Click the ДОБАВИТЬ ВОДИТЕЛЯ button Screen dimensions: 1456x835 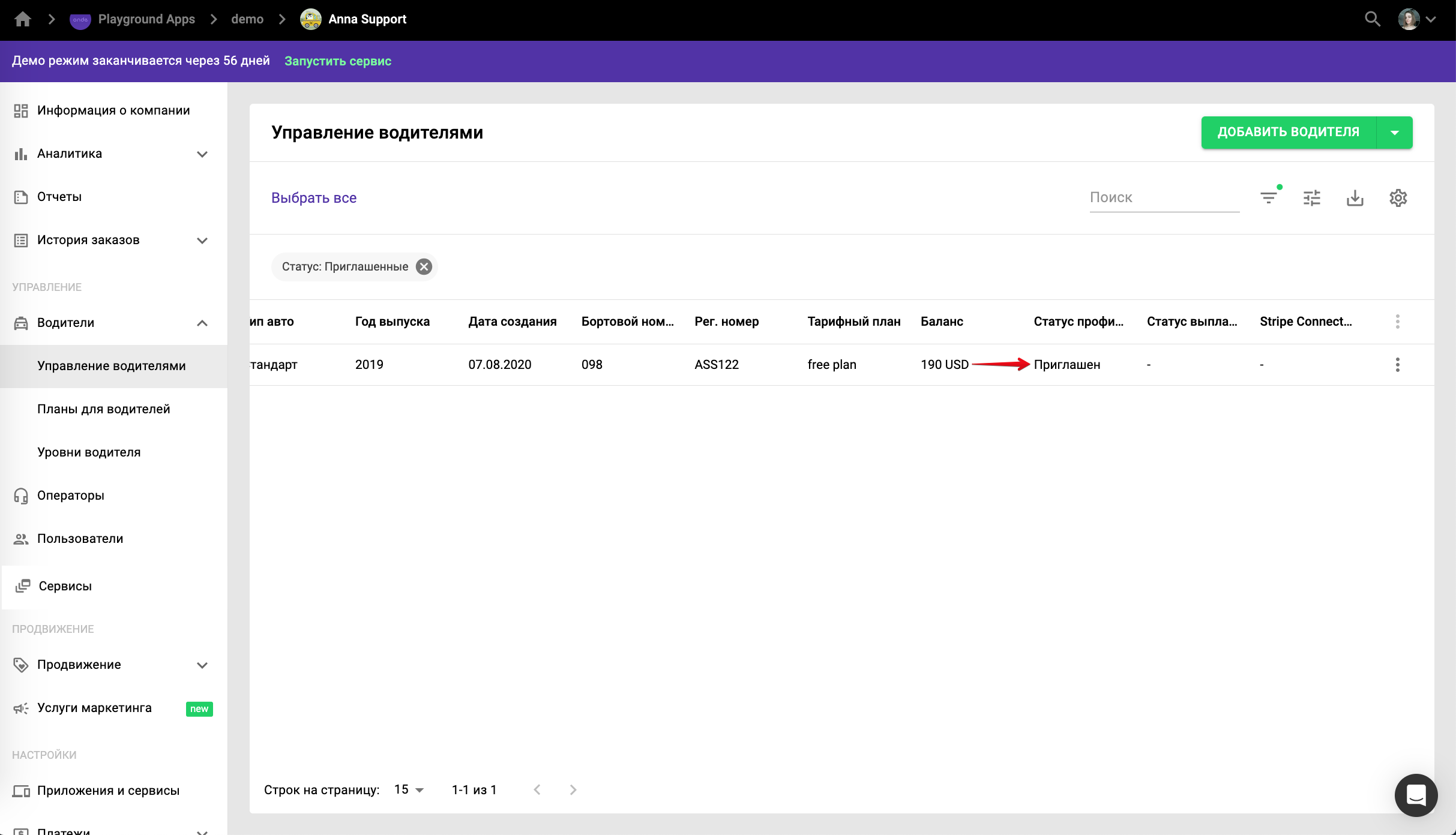pyautogui.click(x=1288, y=133)
